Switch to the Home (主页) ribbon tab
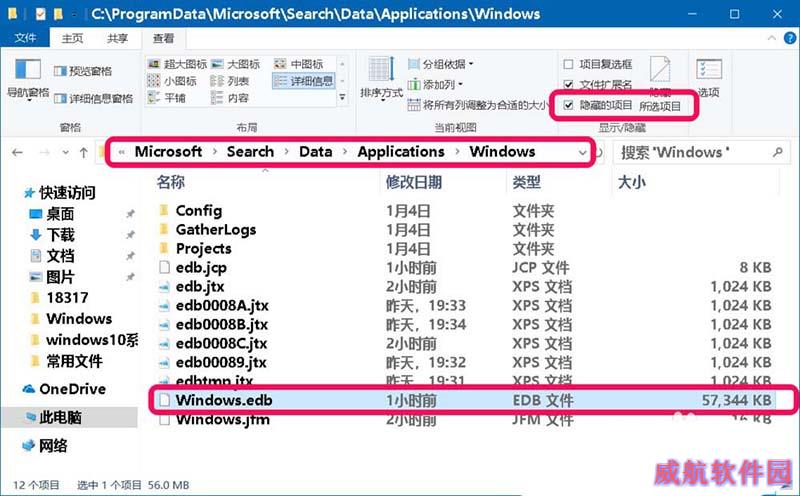 [72, 38]
